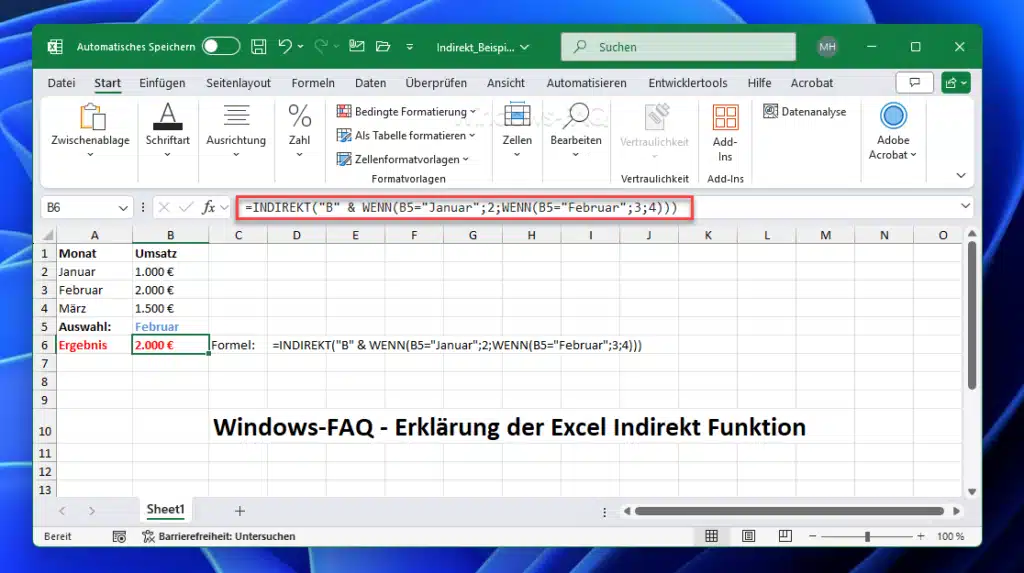Select the red 2.000 € result cell
Image resolution: width=1024 pixels, height=573 pixels.
tap(170, 345)
